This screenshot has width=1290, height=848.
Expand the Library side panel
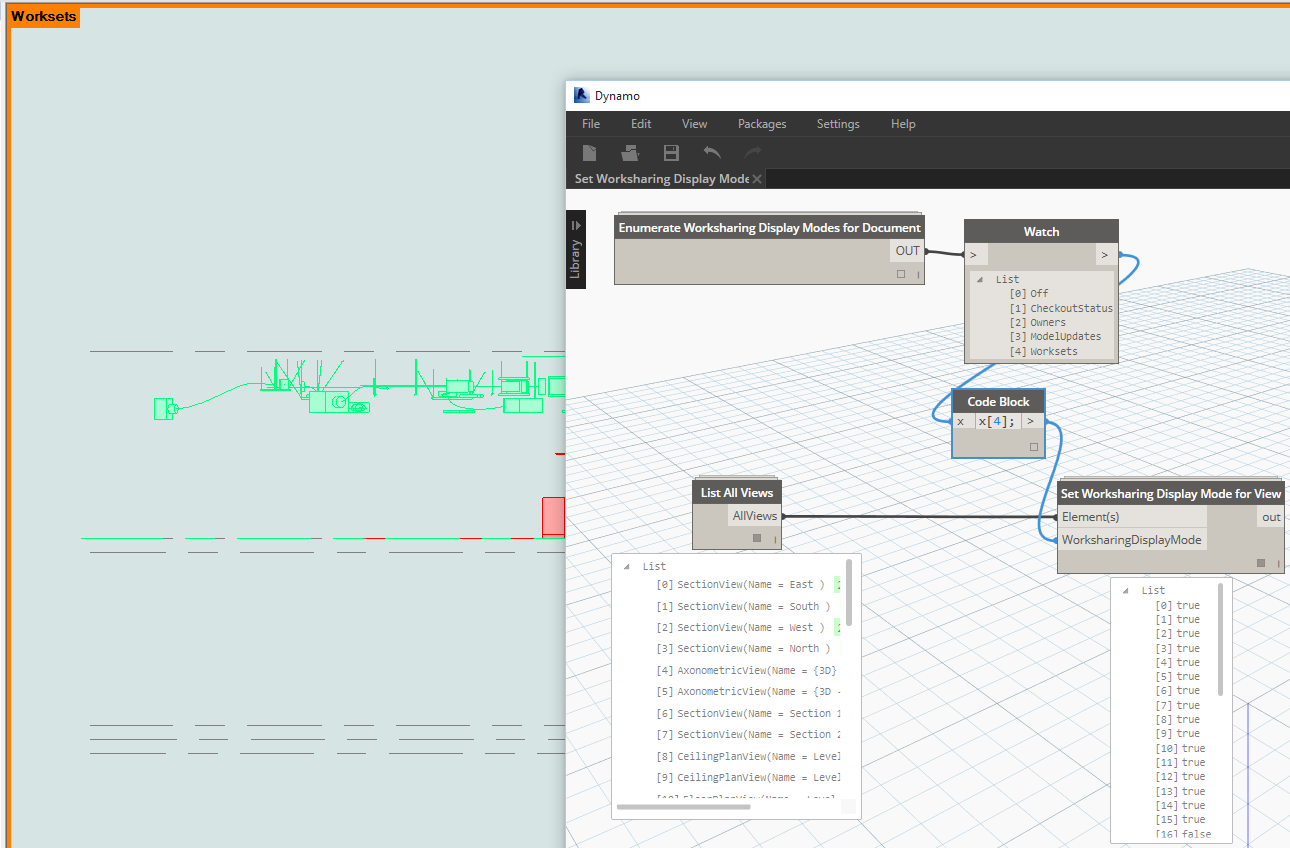(x=576, y=226)
